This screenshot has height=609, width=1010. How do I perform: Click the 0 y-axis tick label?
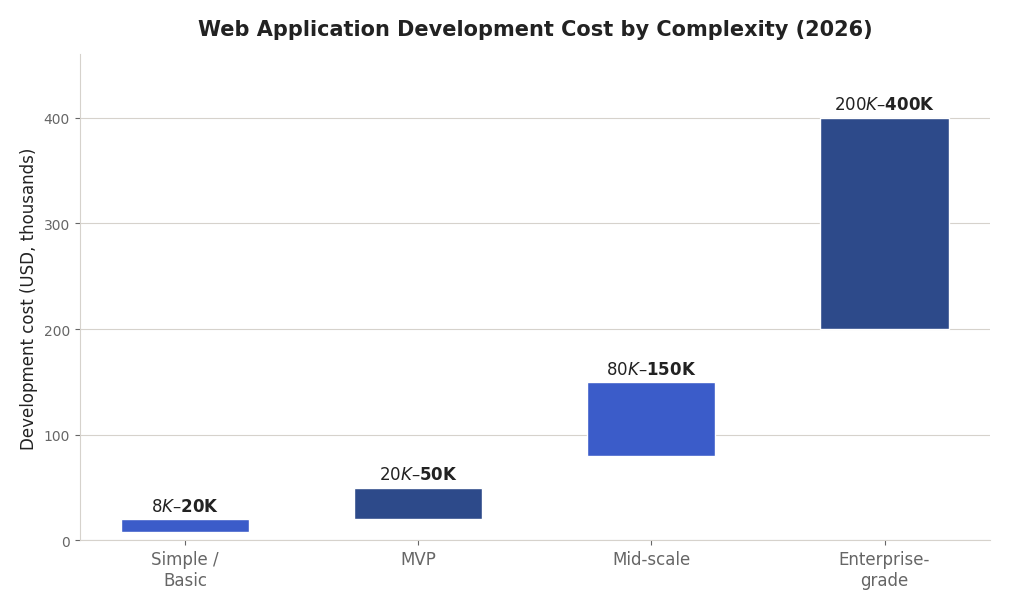pyautogui.click(x=66, y=542)
